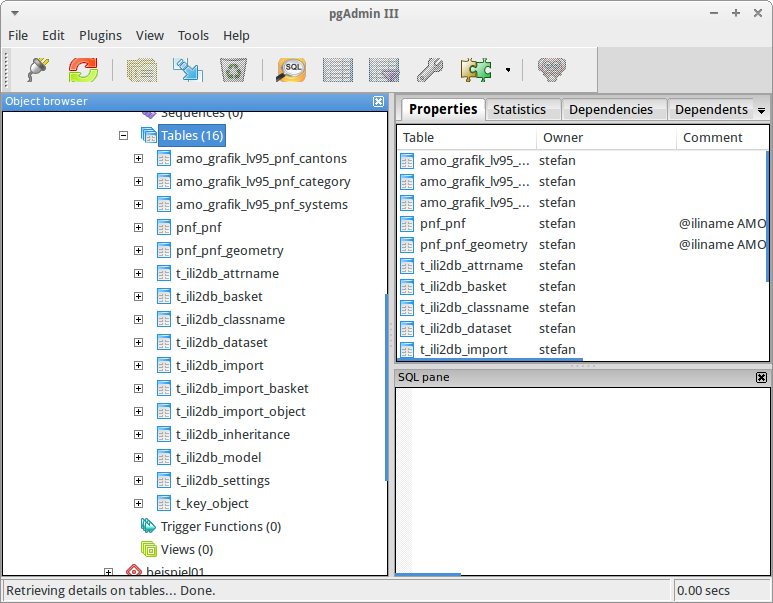Sort by the Owner column header

(606, 138)
